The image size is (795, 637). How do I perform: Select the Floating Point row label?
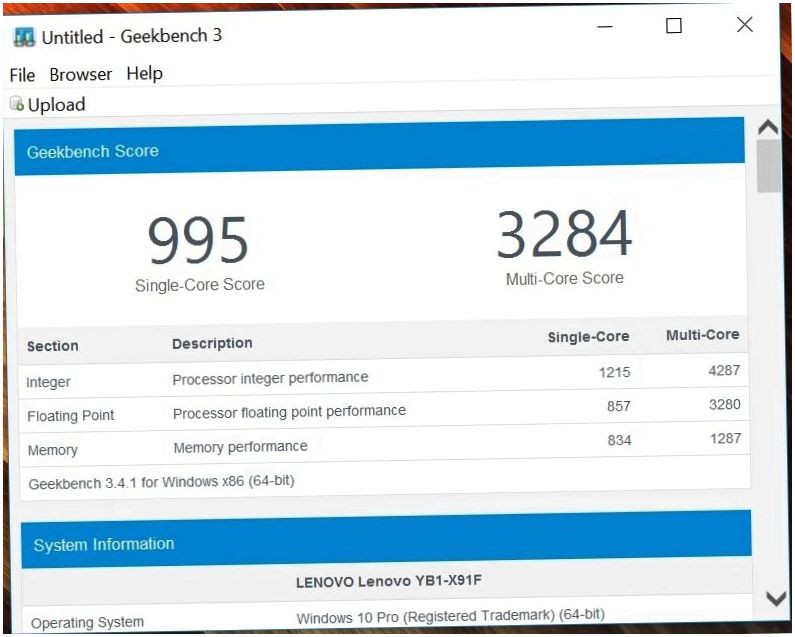tap(70, 416)
